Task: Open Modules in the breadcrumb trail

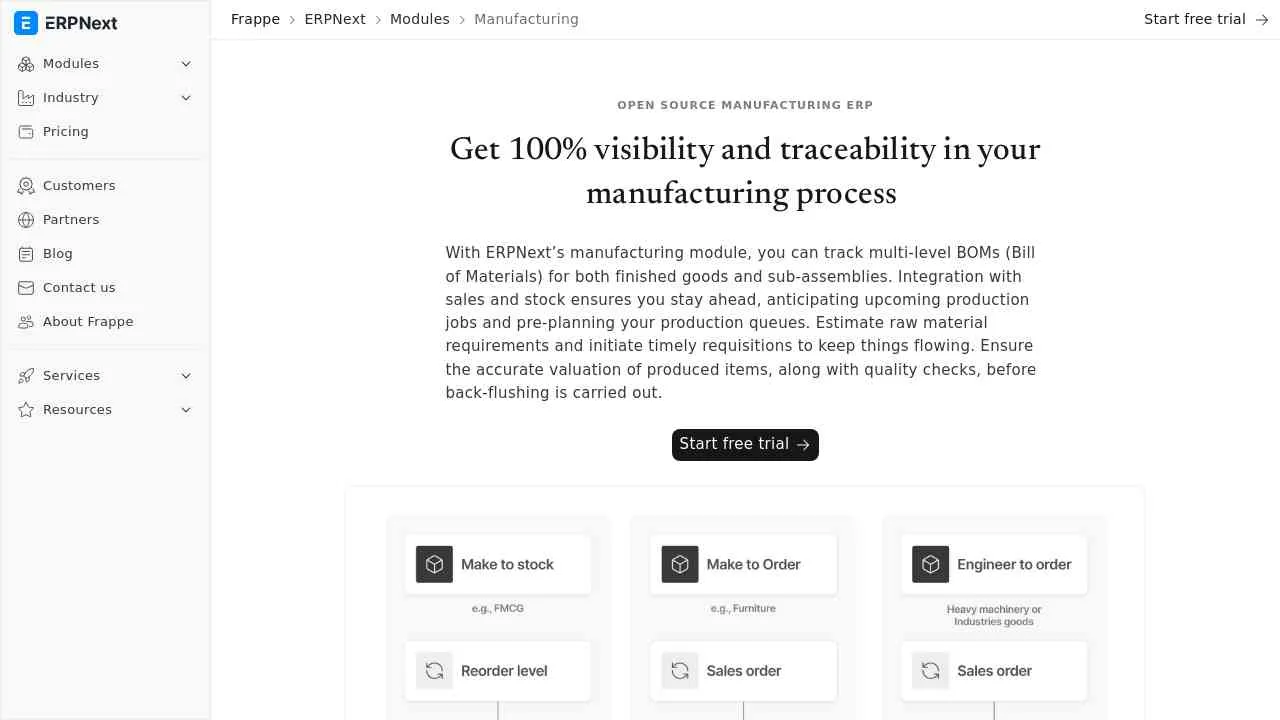Action: pyautogui.click(x=419, y=19)
